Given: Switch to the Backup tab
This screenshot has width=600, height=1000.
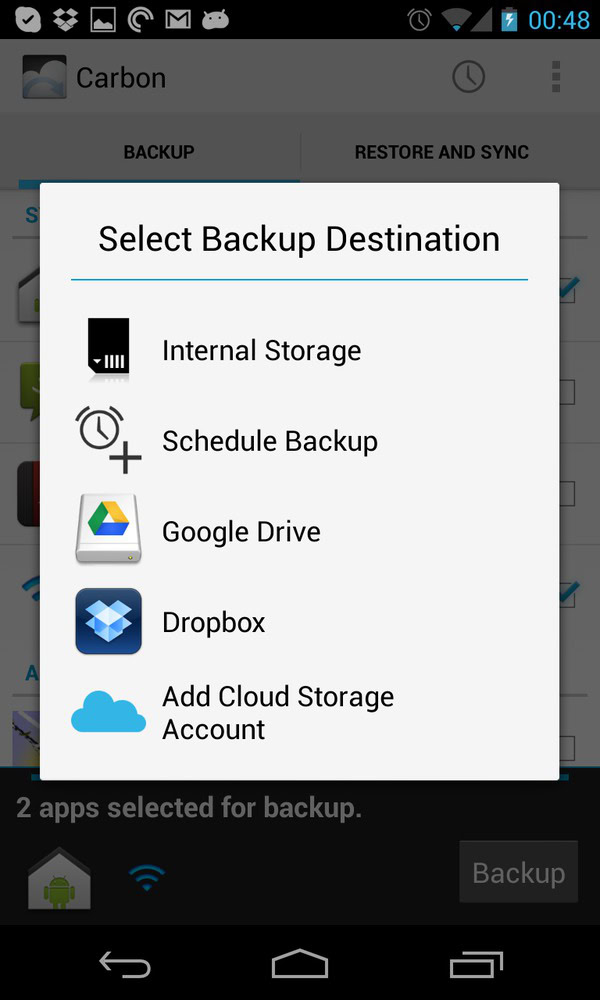Looking at the screenshot, I should [158, 152].
